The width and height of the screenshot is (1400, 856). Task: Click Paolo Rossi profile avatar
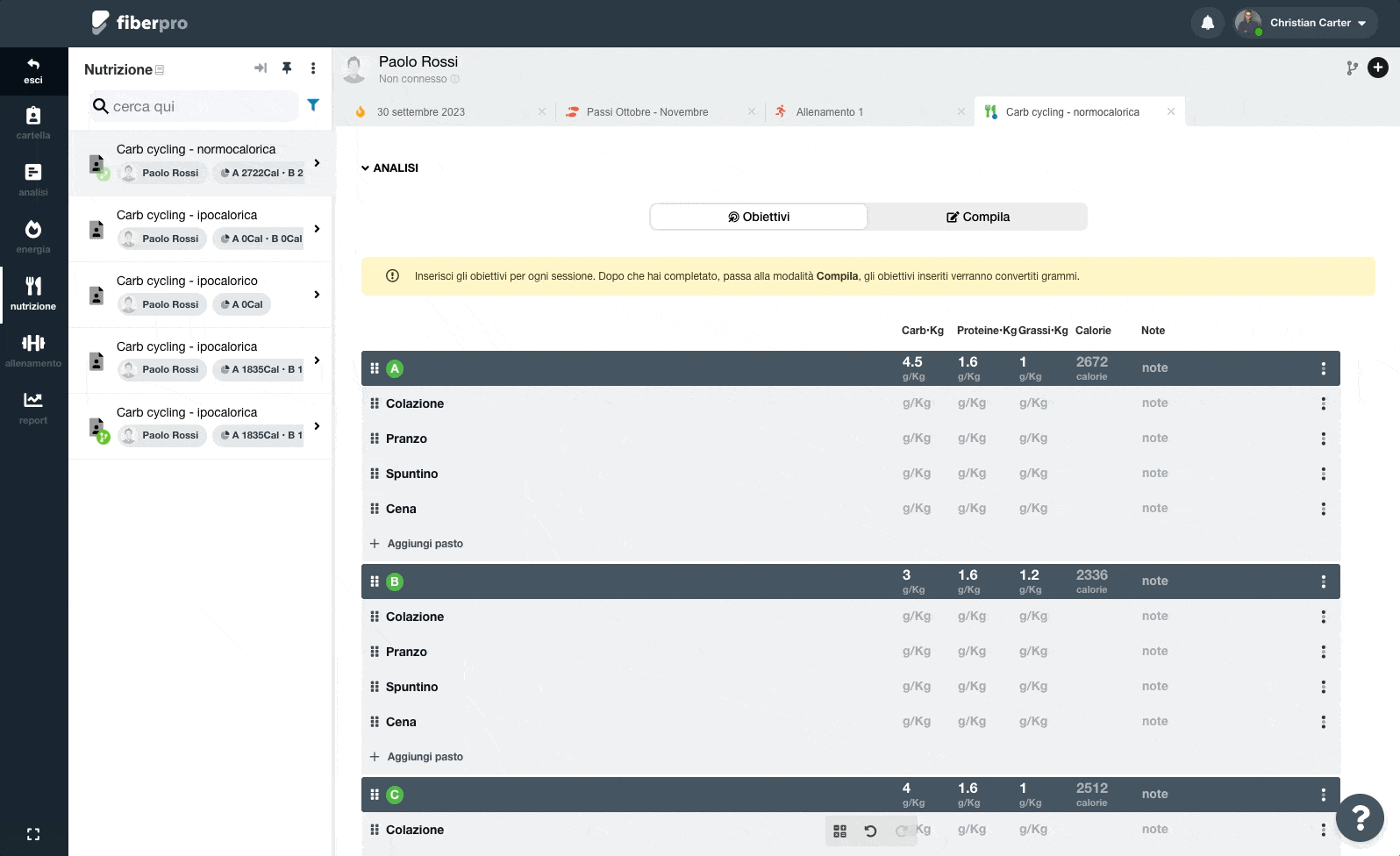(354, 68)
